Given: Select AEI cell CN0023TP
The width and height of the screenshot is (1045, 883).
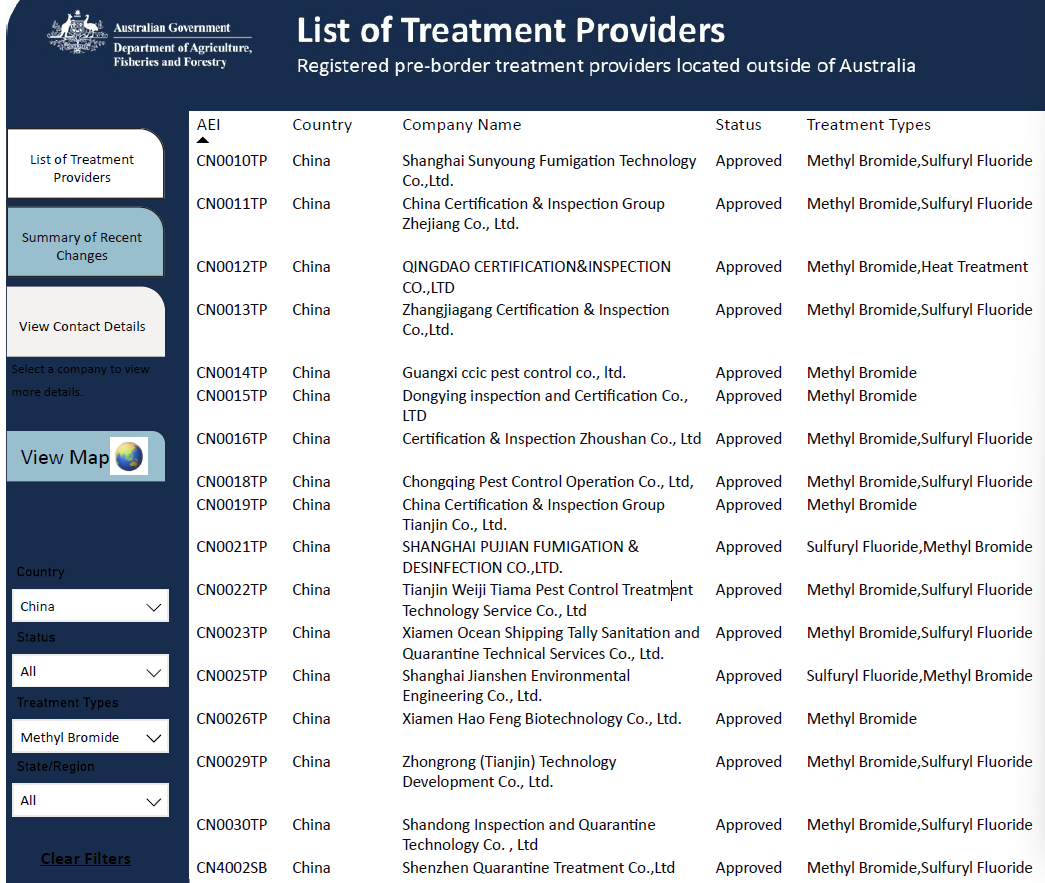Looking at the screenshot, I should pos(232,632).
